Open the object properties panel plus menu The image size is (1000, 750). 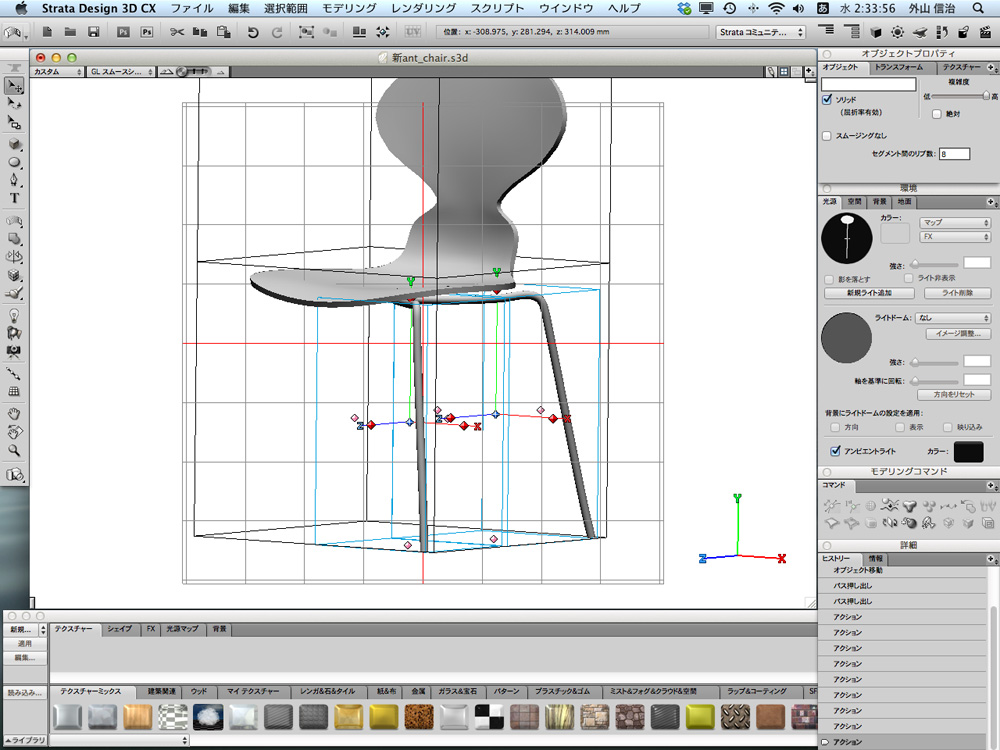[x=992, y=67]
